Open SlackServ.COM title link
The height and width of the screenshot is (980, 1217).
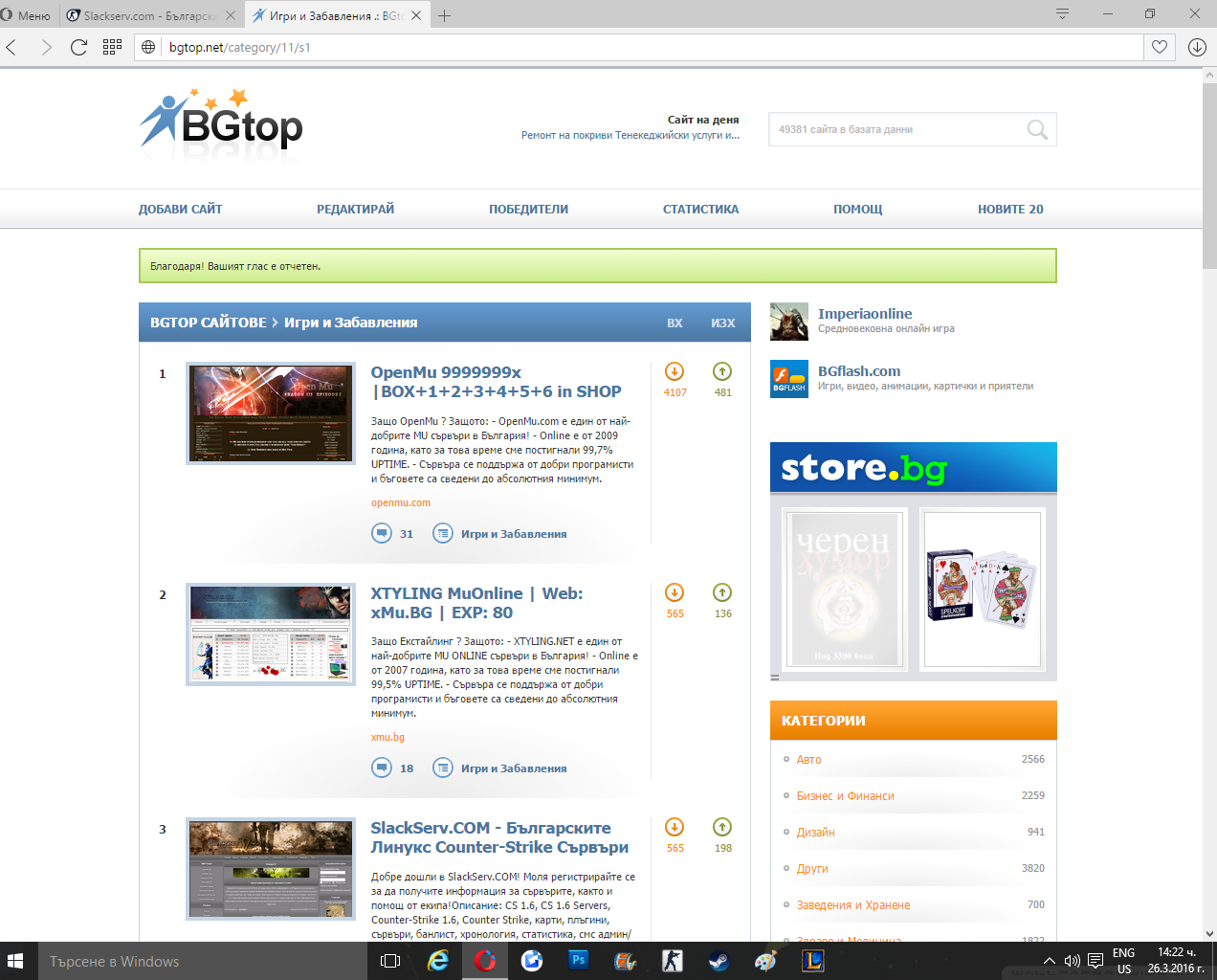499,837
